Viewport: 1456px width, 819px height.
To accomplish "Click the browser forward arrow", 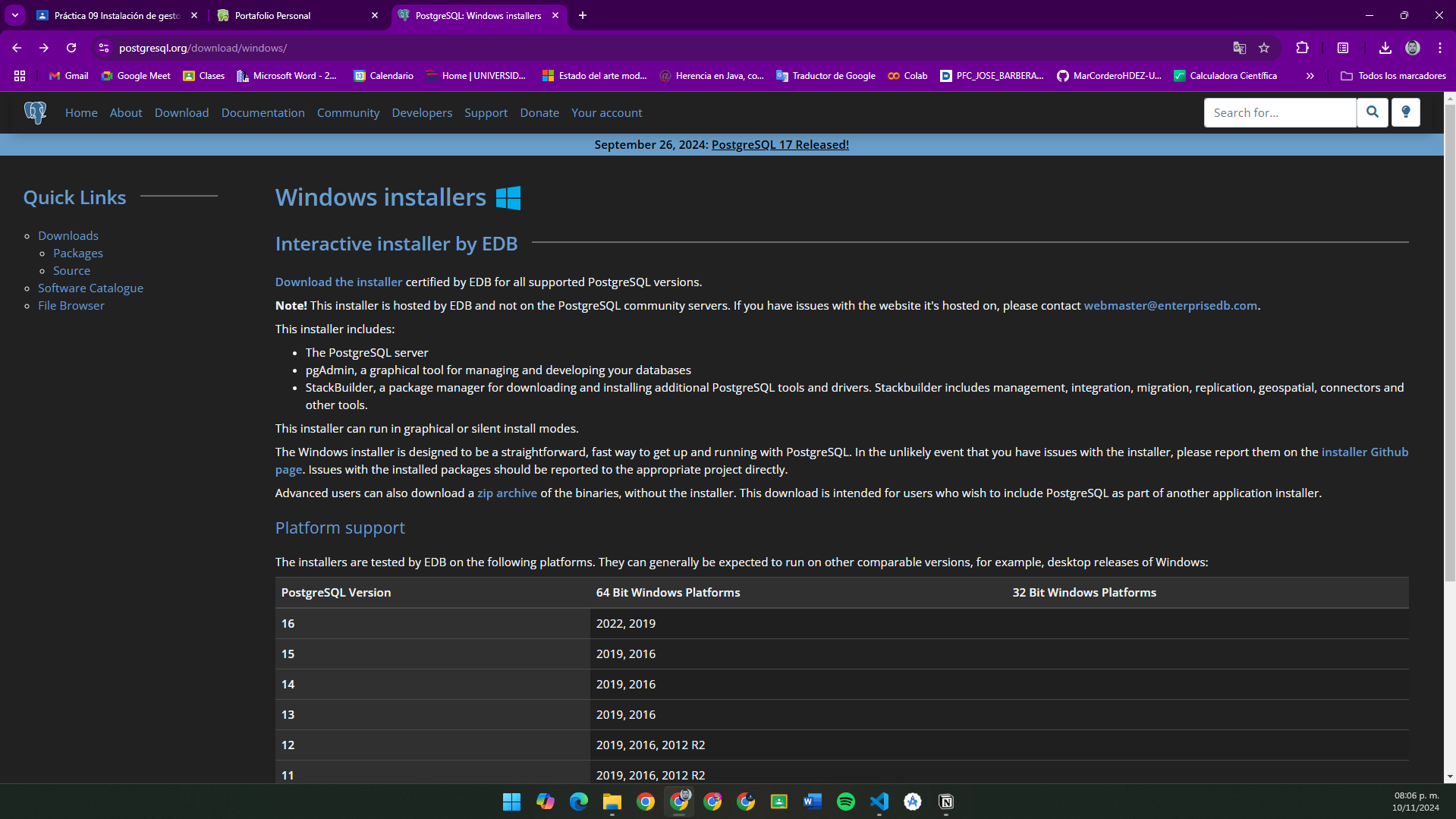I will click(x=44, y=48).
